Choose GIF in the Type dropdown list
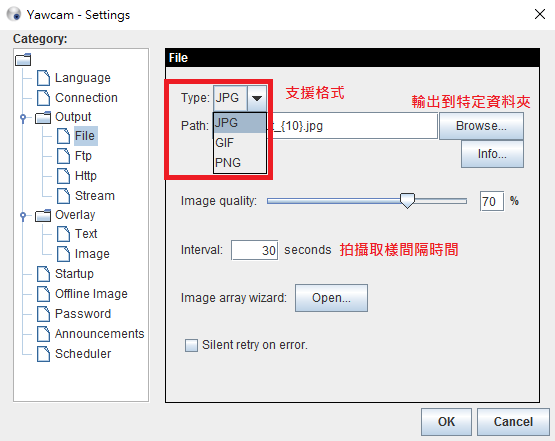 (240, 143)
